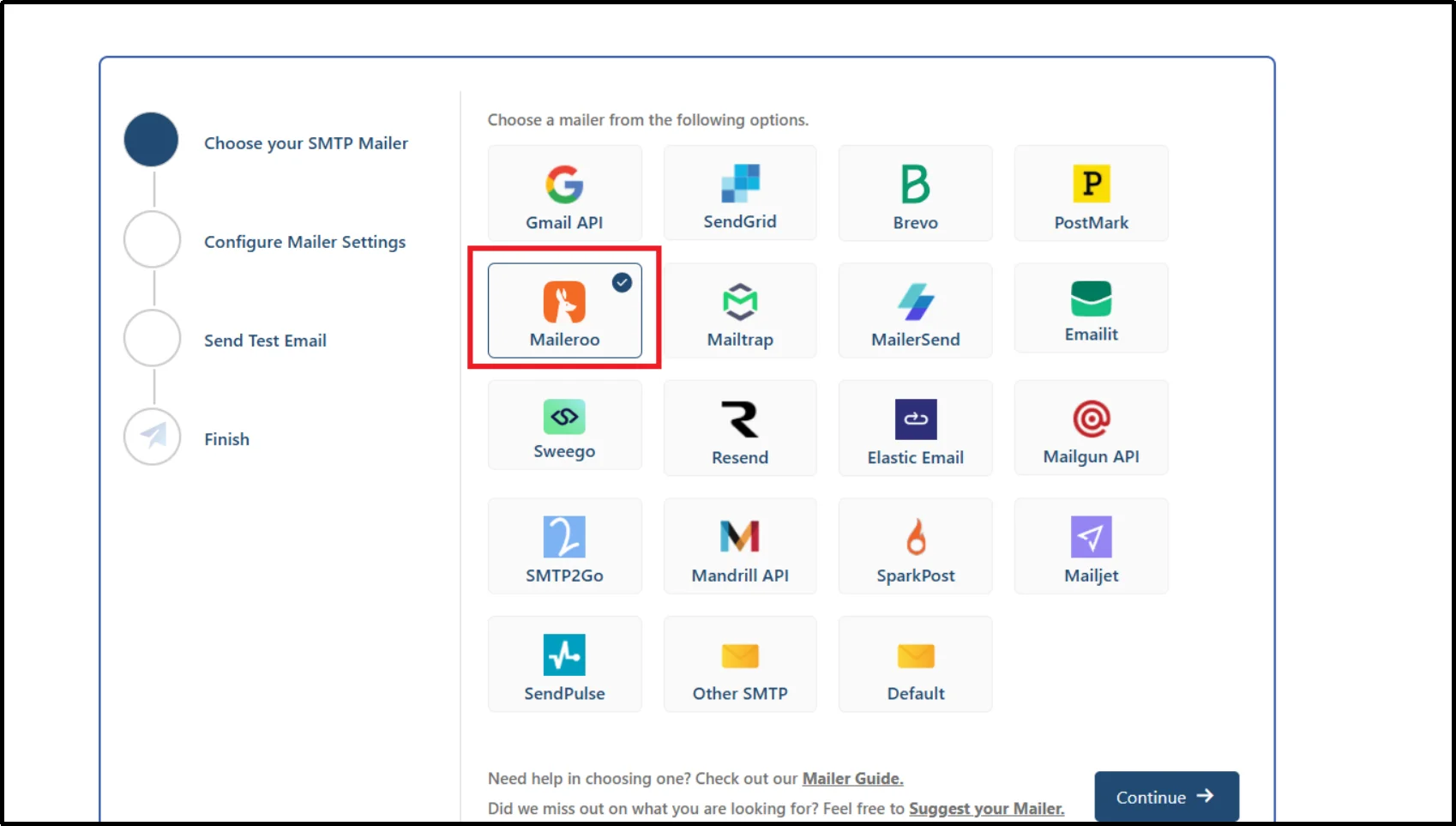Select the Gmail API mailer icon
This screenshot has width=1456, height=826.
564,192
